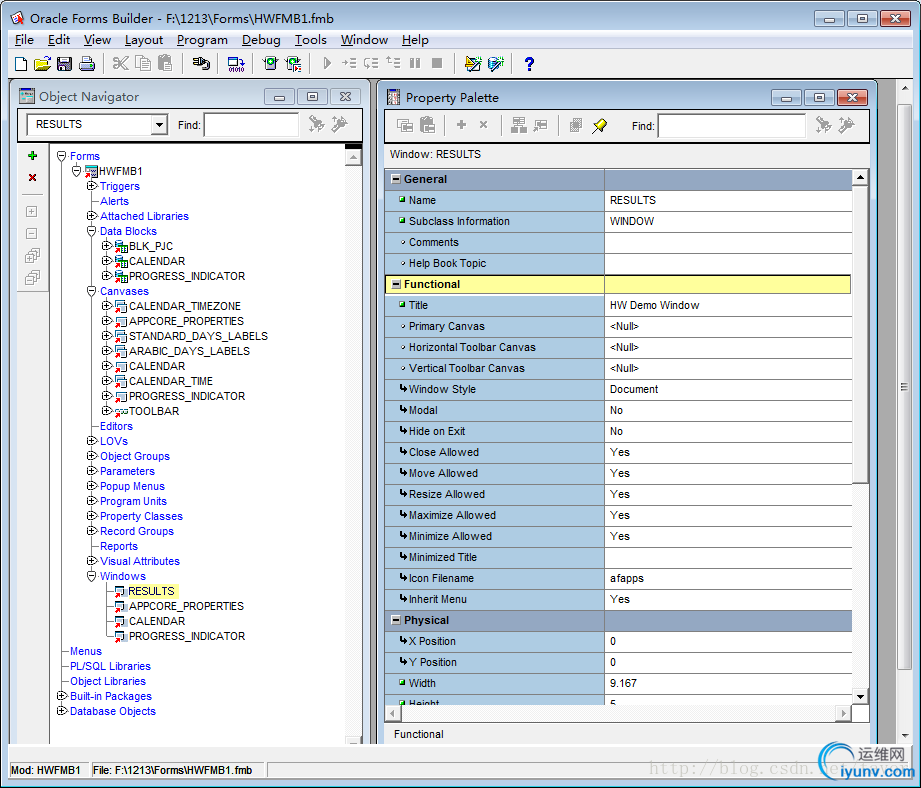This screenshot has width=921, height=788.
Task: Click the Paste clipboard icon in main toolbar
Action: click(x=165, y=63)
